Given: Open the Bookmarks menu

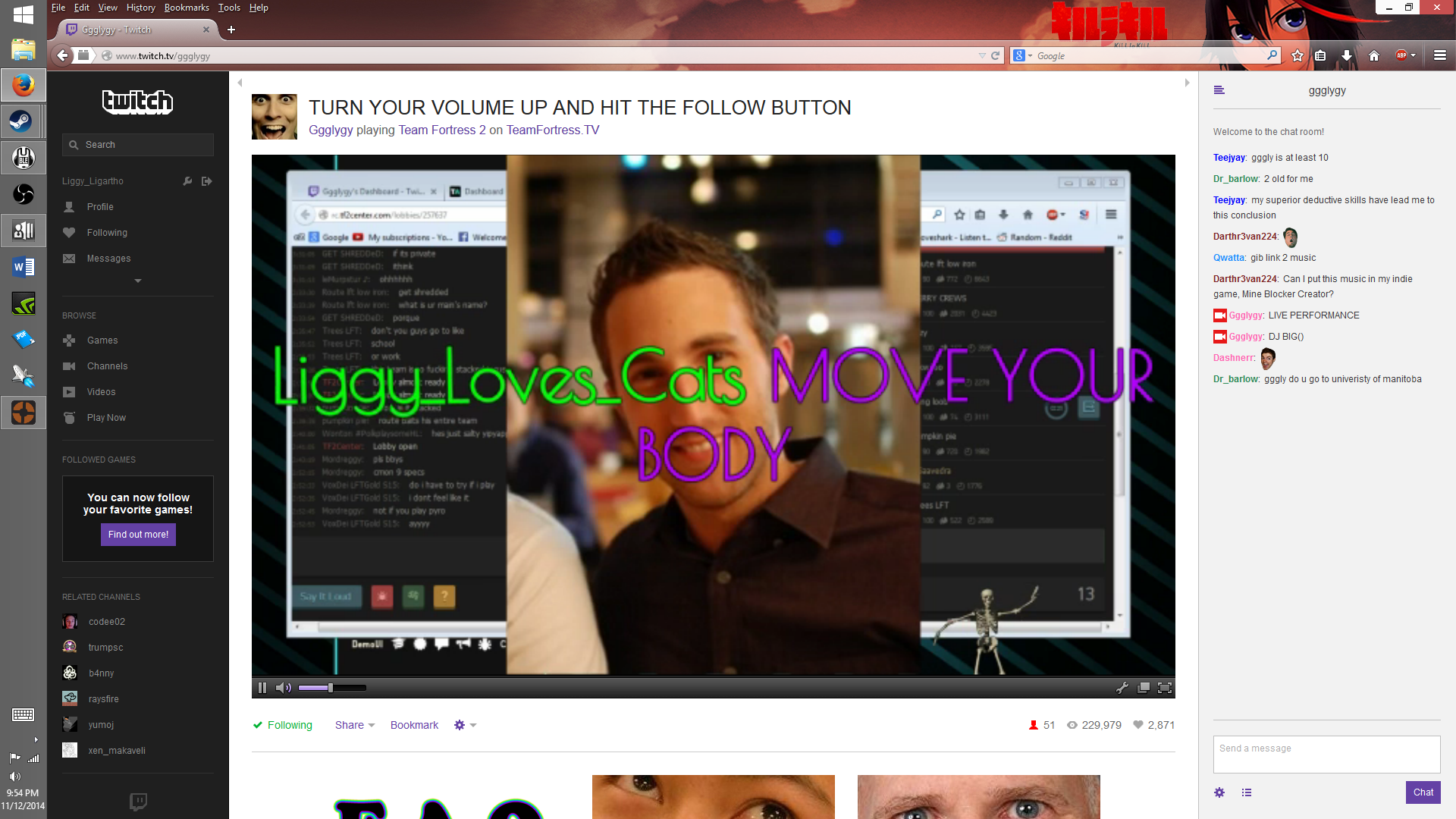Looking at the screenshot, I should 187,8.
